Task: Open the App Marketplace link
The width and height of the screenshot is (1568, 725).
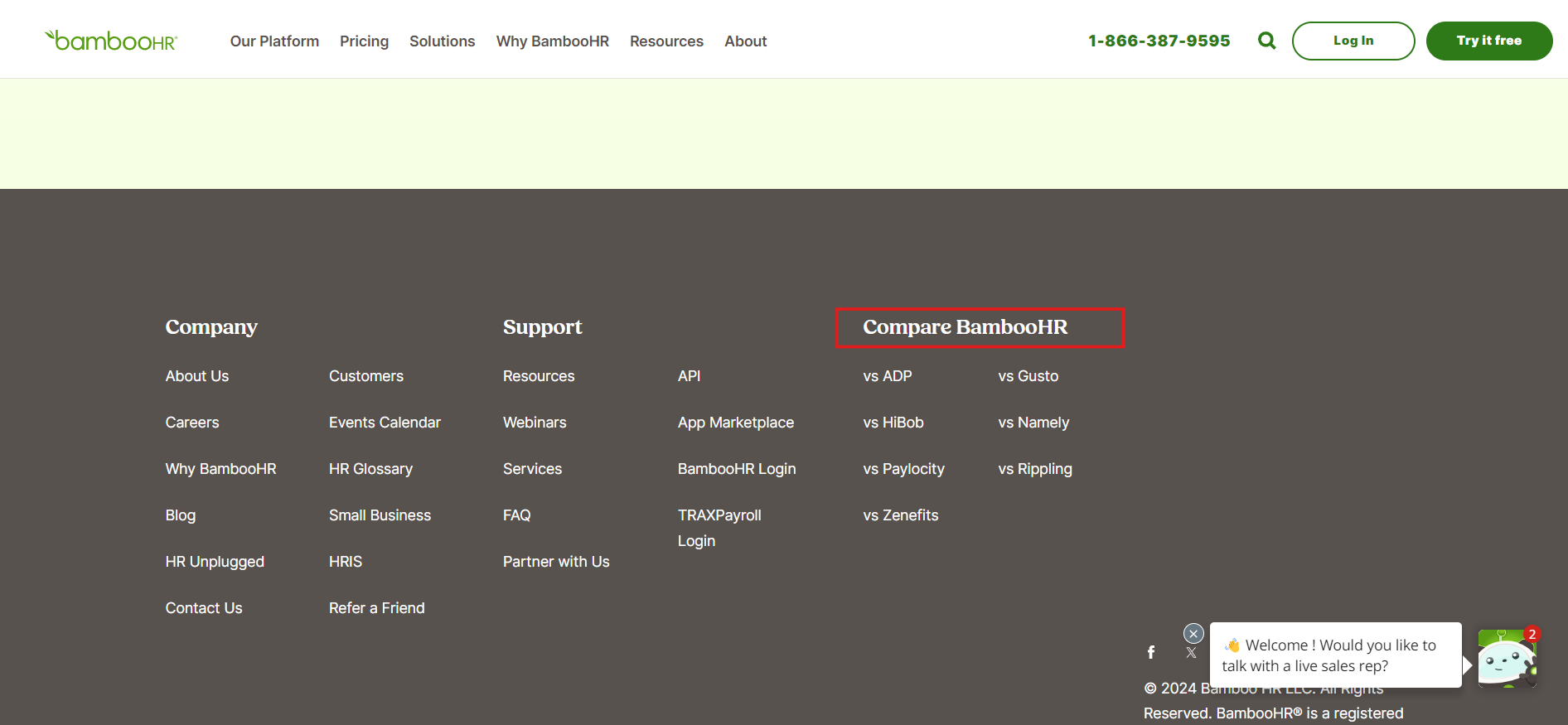Action: pos(736,423)
